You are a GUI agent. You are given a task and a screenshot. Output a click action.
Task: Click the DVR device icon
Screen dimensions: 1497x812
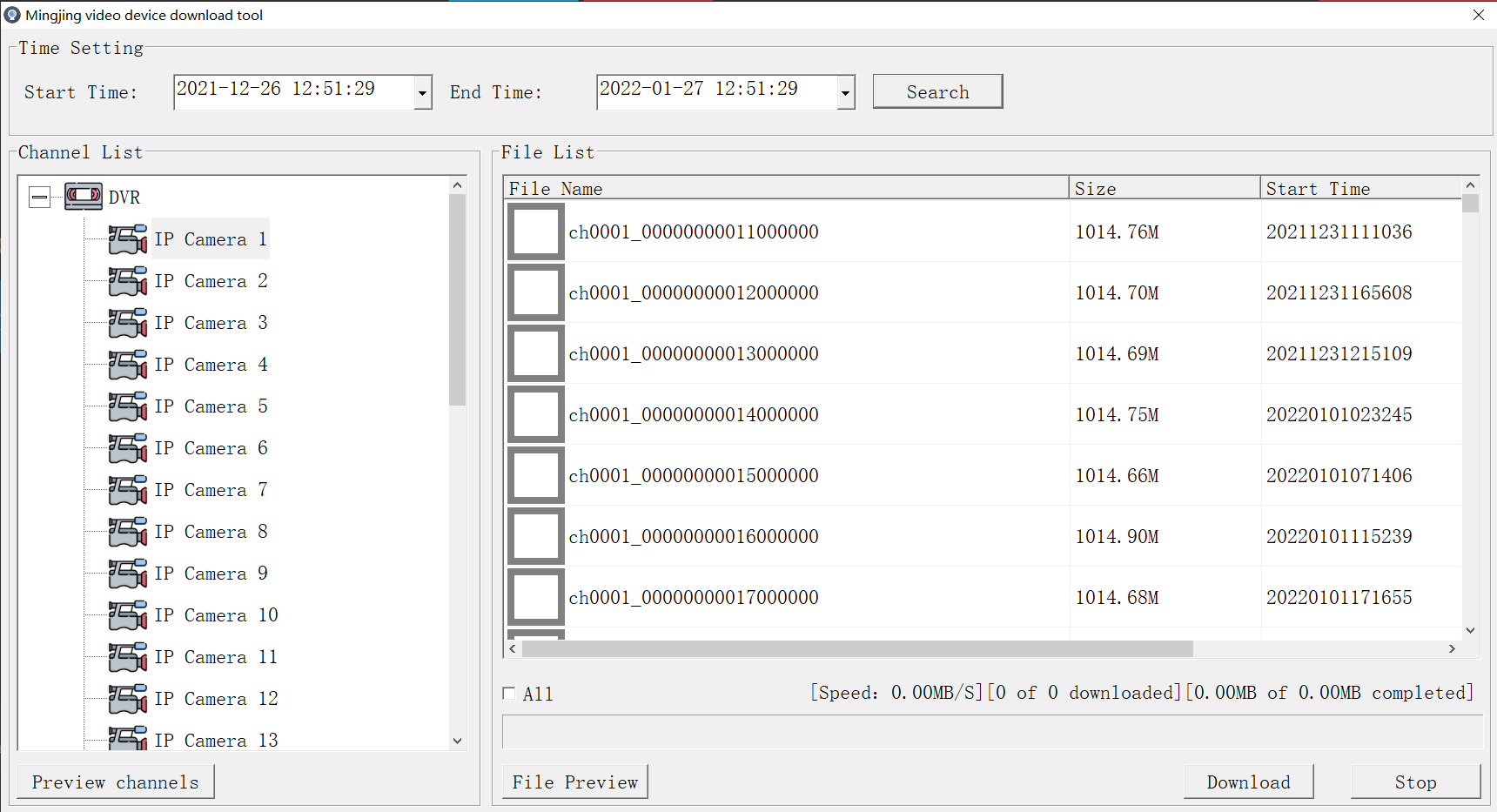tap(84, 197)
